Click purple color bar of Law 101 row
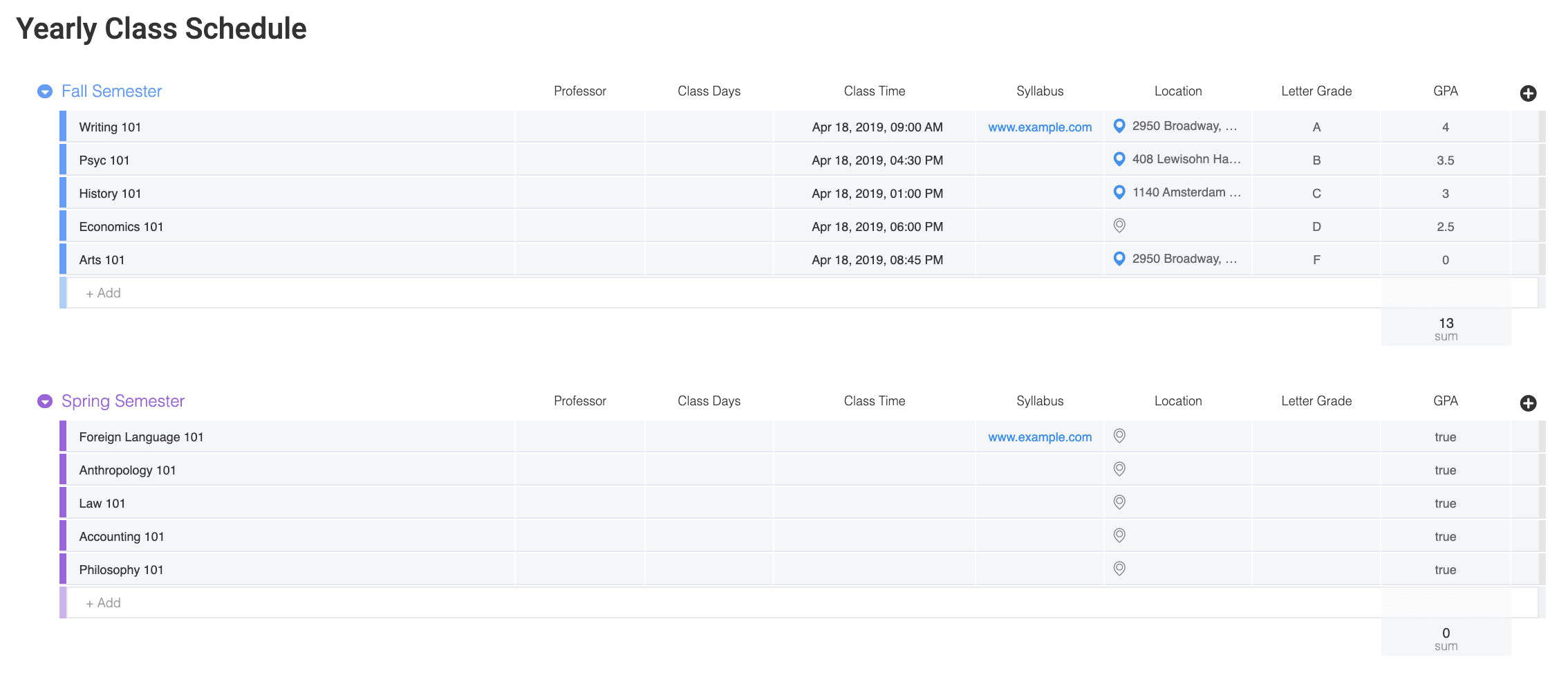 tap(63, 503)
